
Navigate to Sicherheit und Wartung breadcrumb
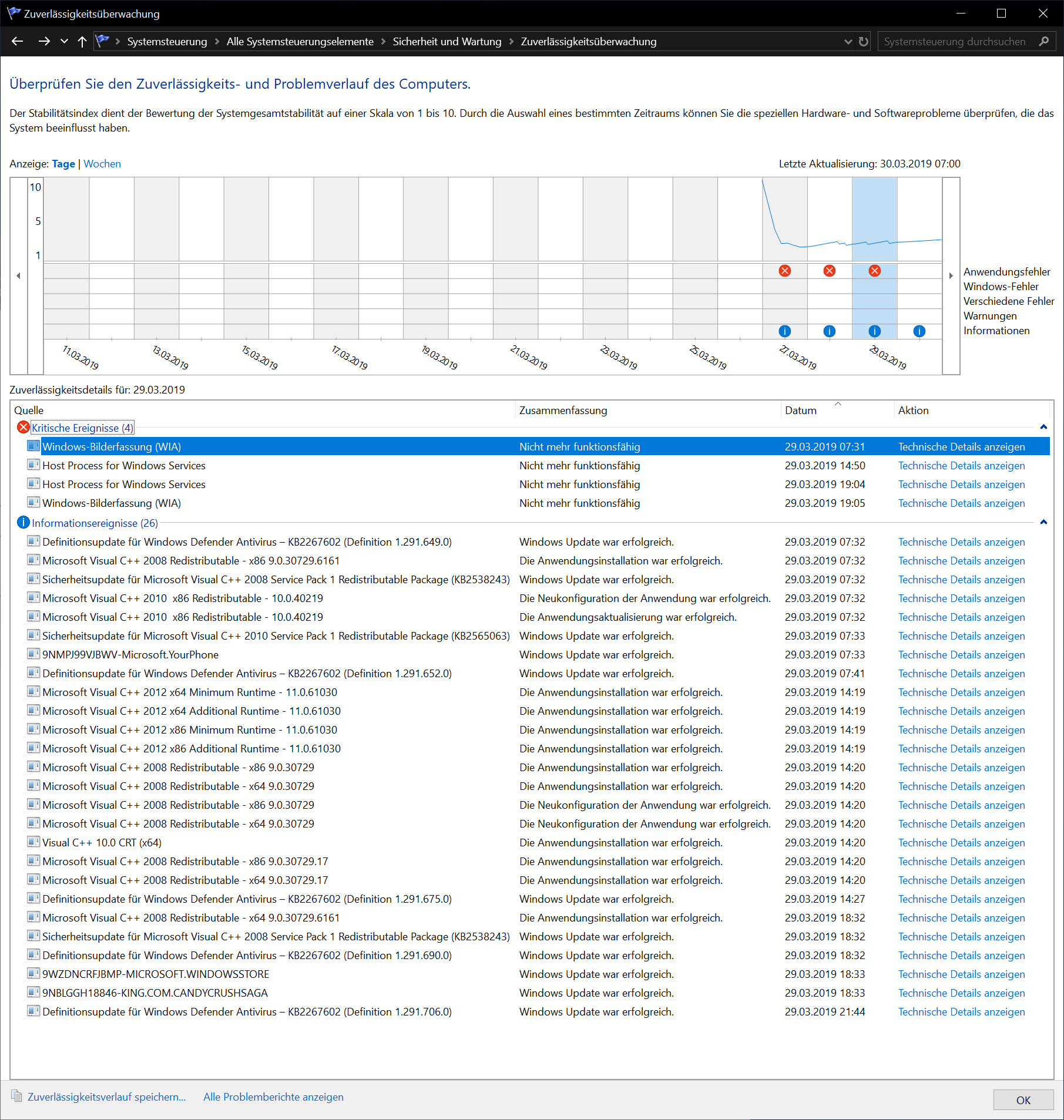(x=447, y=41)
